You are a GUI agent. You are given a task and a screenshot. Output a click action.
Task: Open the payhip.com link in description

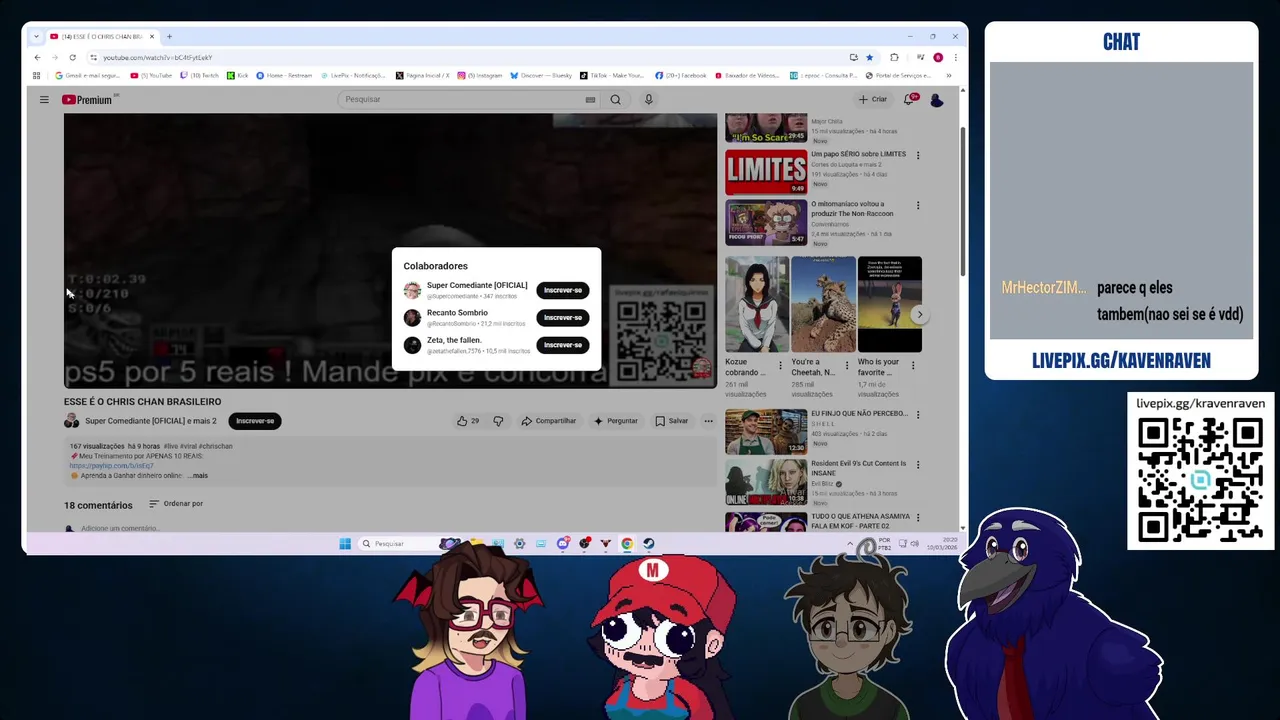(112, 466)
